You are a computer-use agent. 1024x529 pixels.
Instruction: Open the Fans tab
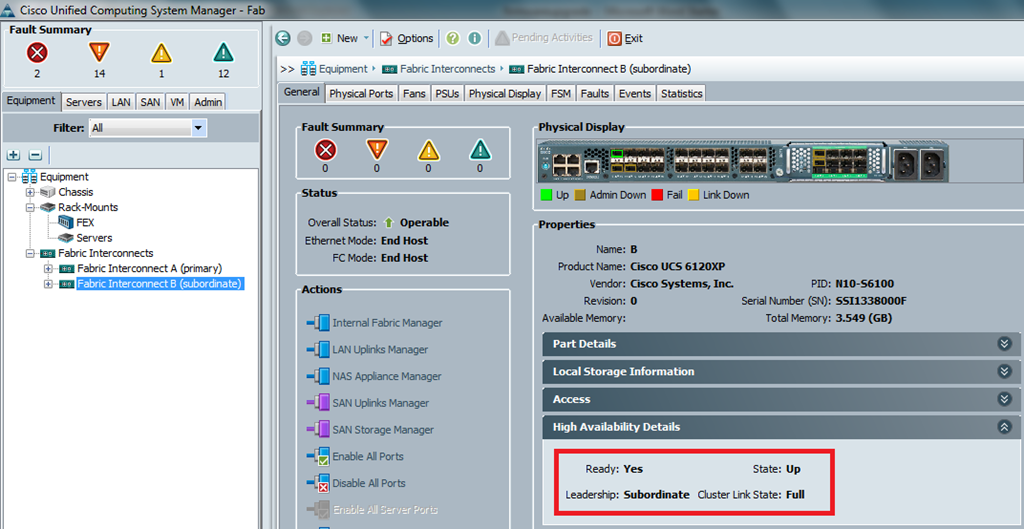(x=414, y=93)
